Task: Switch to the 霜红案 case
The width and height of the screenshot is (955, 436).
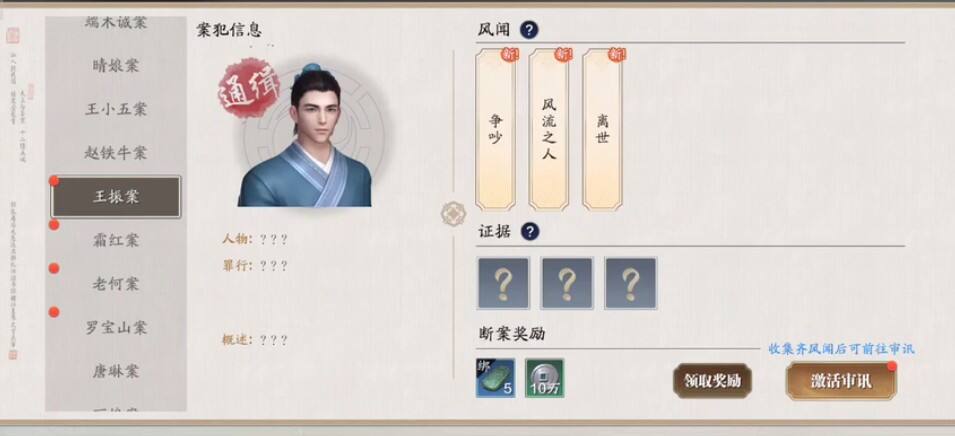Action: (116, 241)
